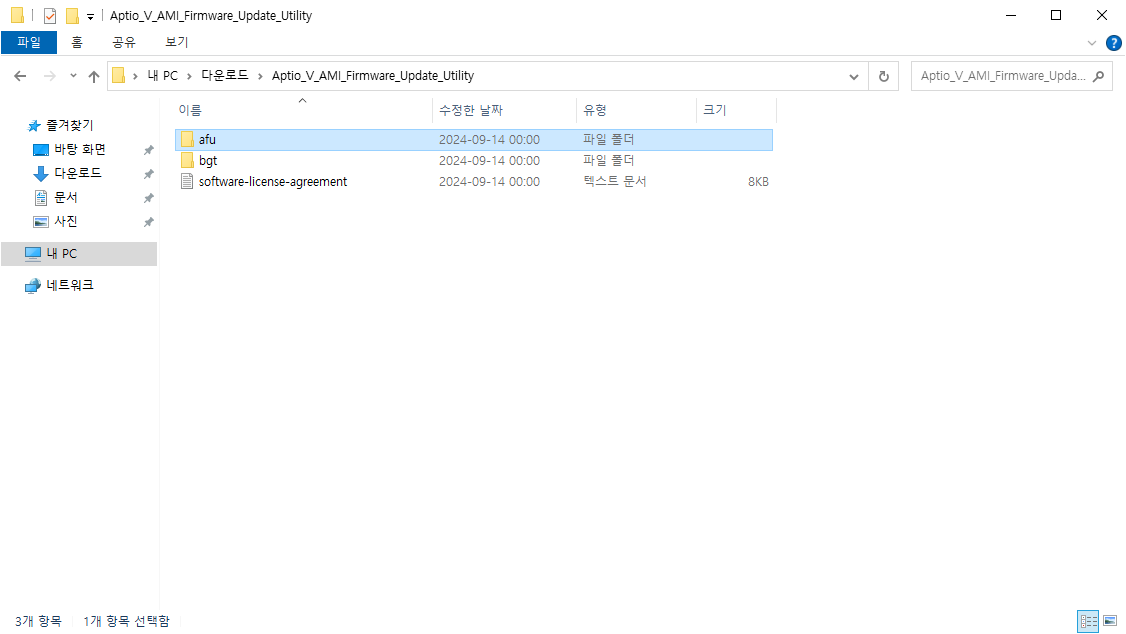Click the folder icon in the address bar

pyautogui.click(x=118, y=75)
